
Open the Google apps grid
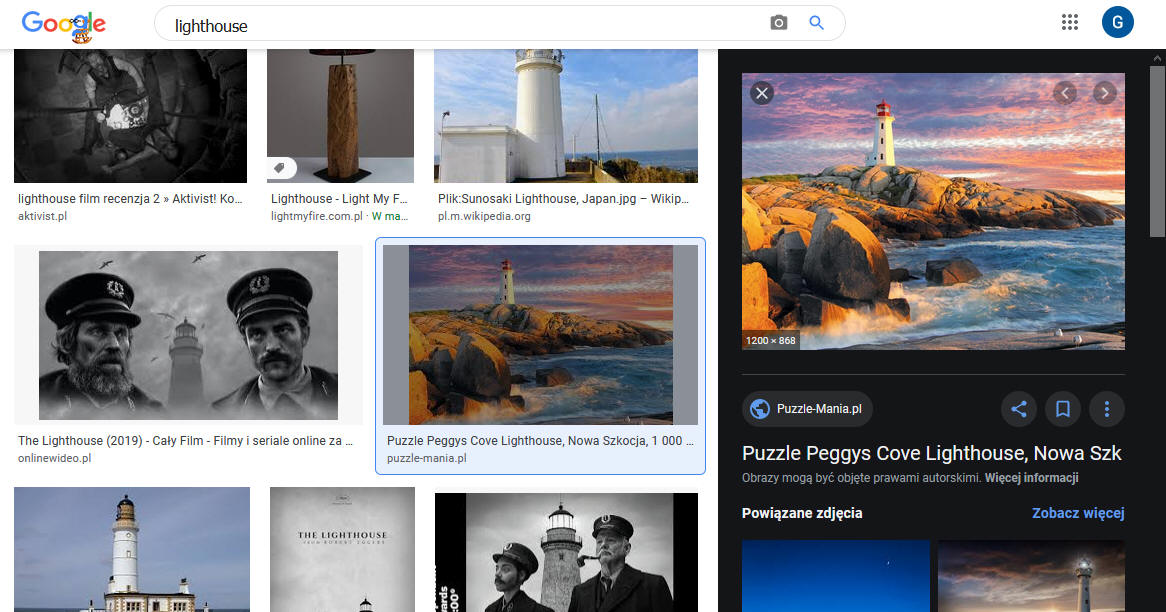point(1070,23)
